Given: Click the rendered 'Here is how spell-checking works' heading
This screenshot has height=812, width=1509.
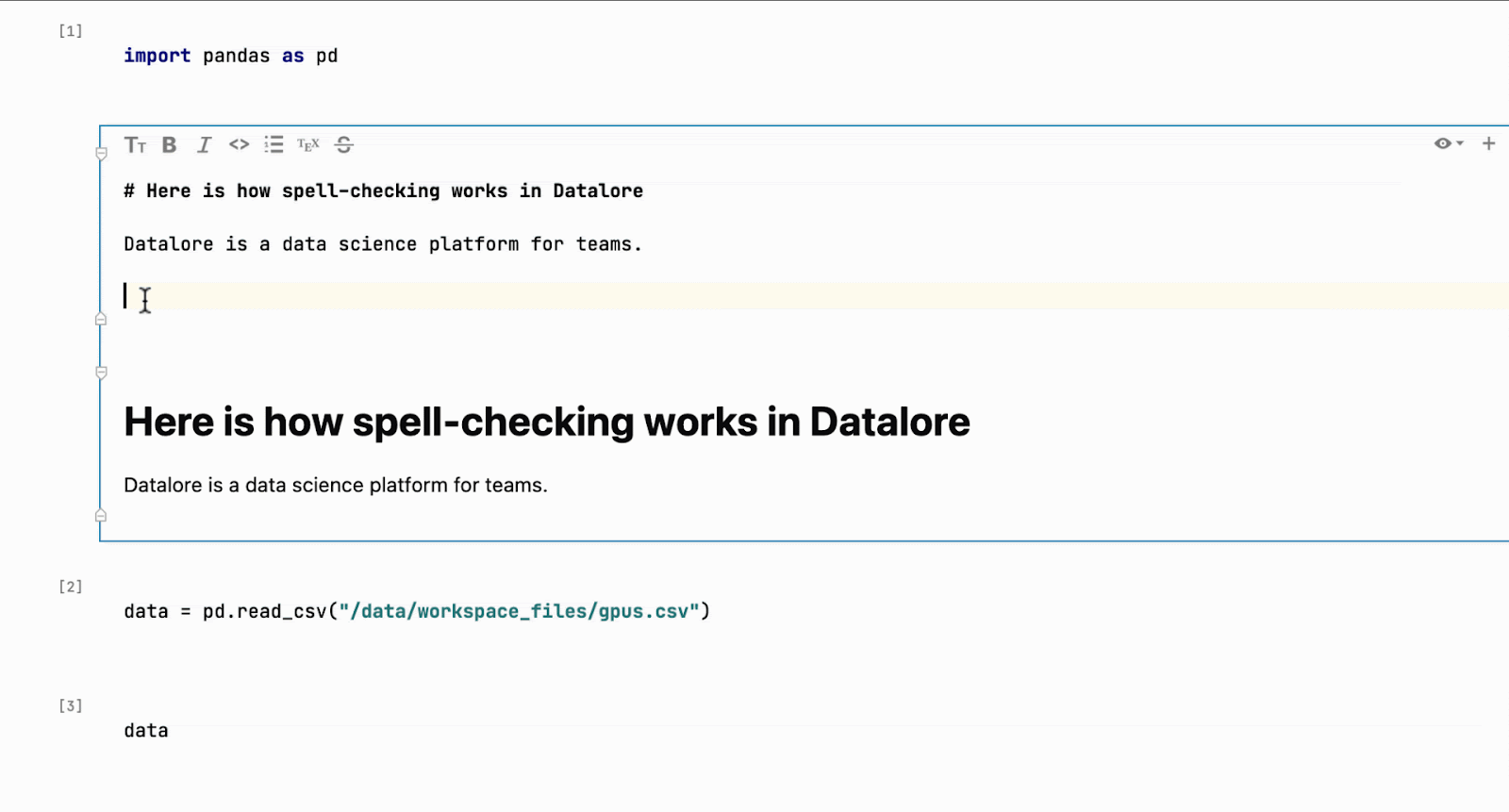Looking at the screenshot, I should tap(546, 423).
